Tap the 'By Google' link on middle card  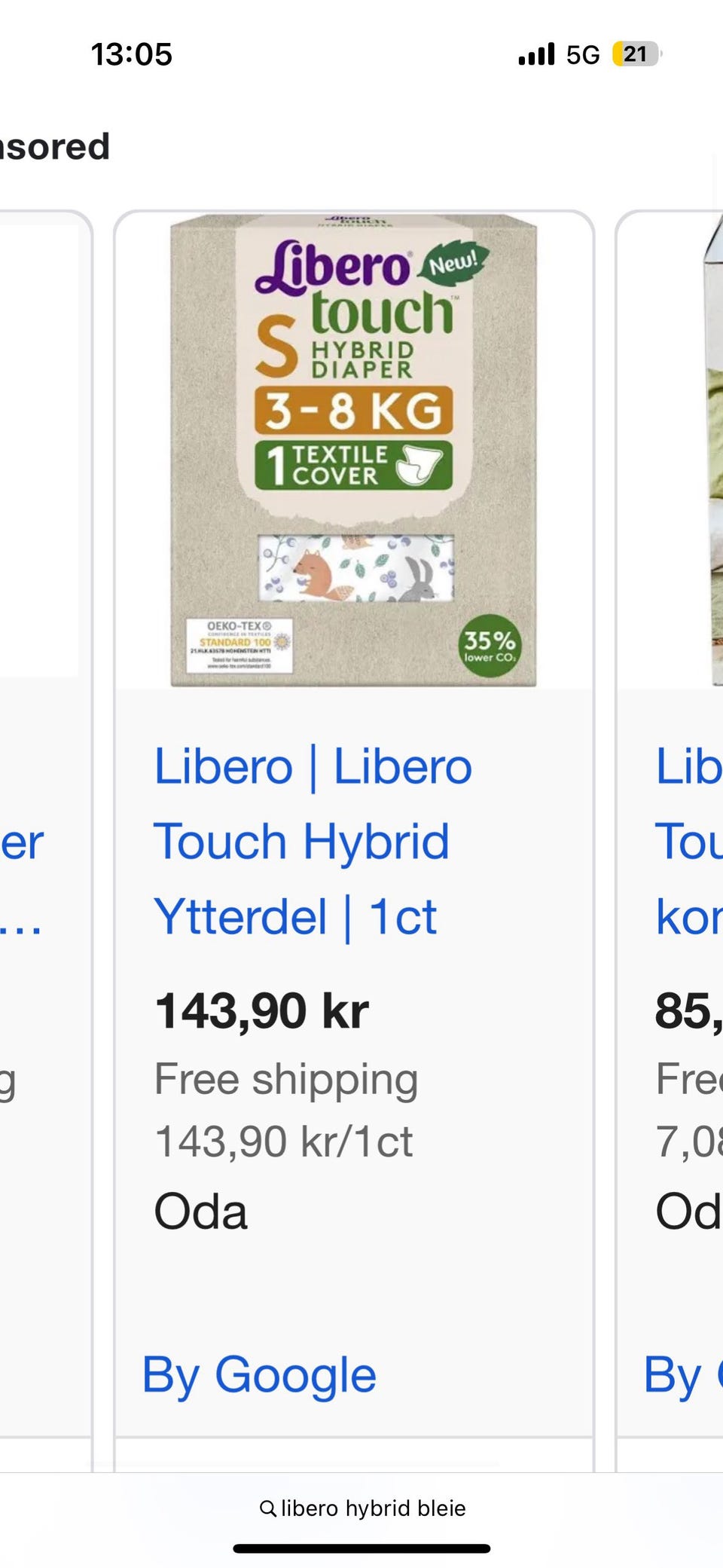pos(259,1374)
